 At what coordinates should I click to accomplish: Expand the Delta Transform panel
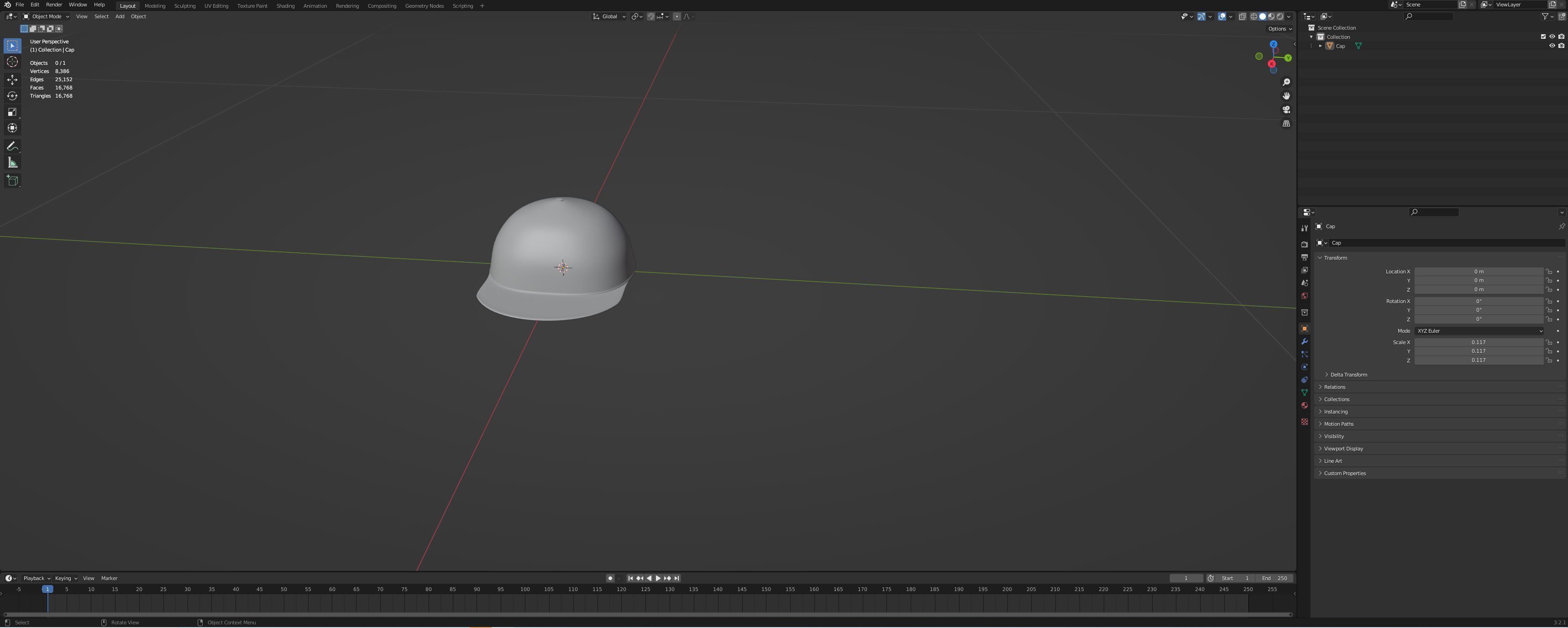click(x=1348, y=375)
